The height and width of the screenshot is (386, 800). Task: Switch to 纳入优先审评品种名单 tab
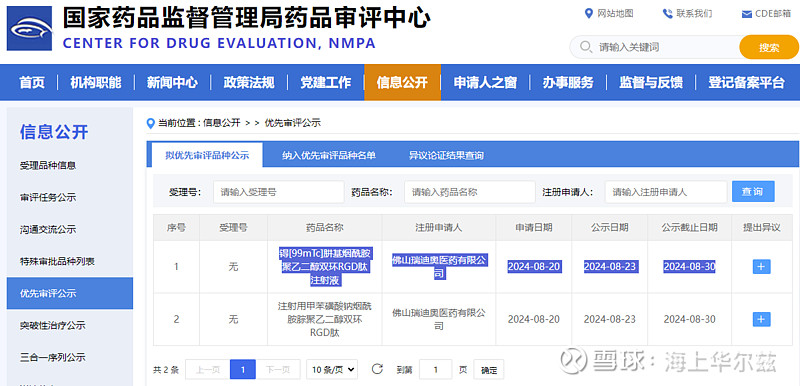(329, 156)
